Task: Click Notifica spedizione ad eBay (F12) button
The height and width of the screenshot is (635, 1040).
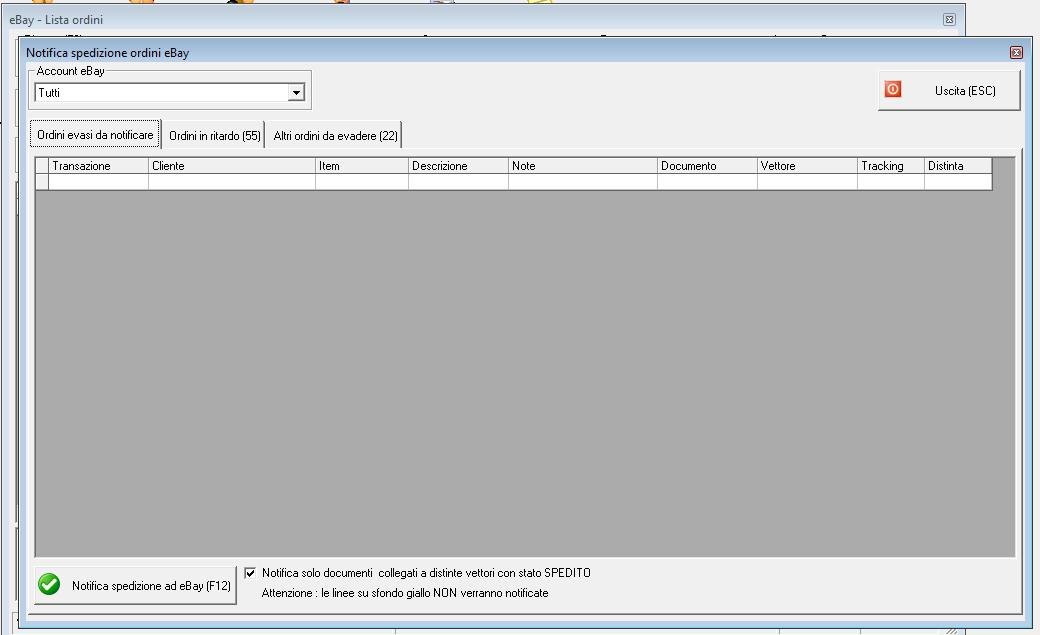Action: (135, 585)
